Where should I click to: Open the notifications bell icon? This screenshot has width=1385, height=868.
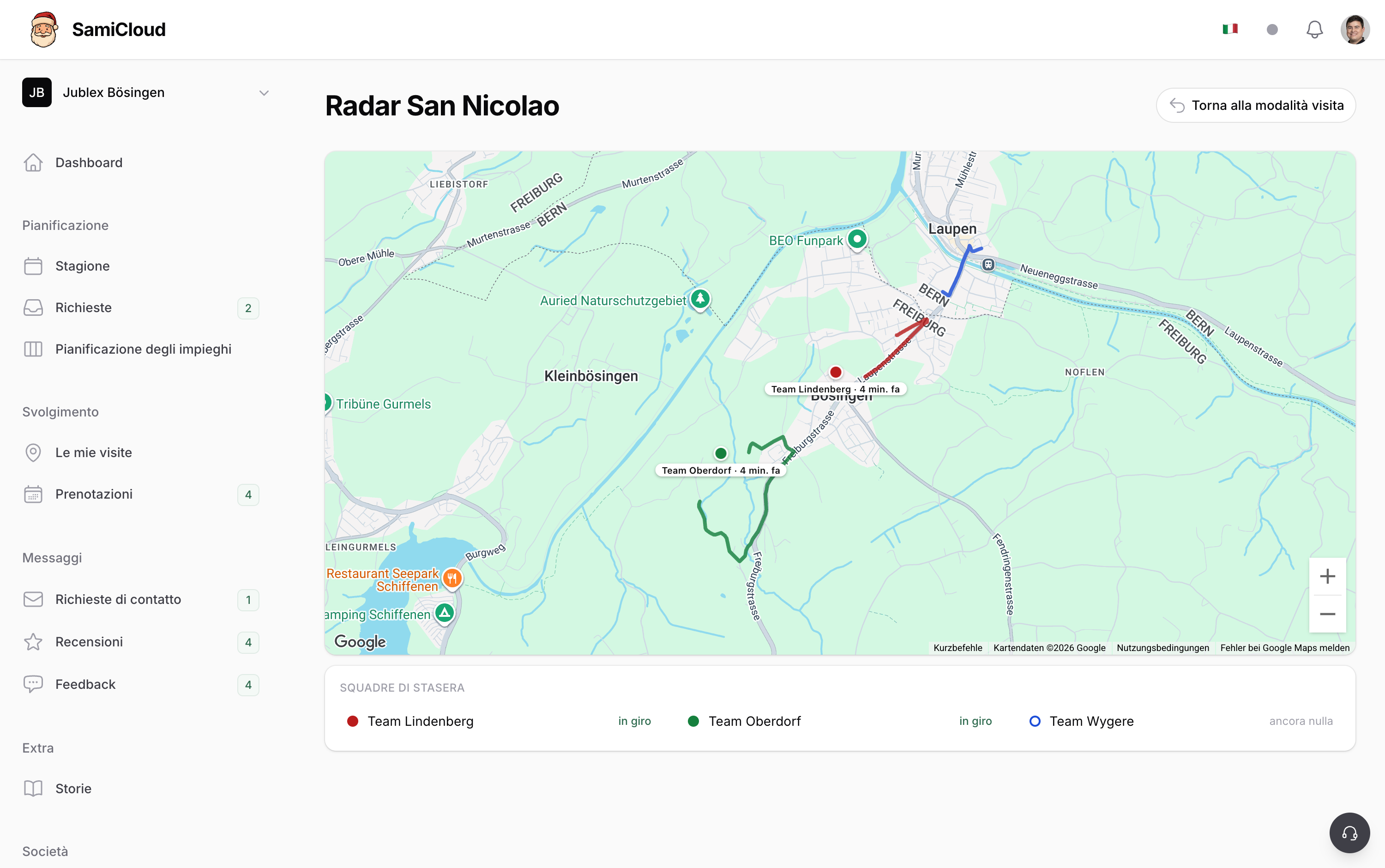[x=1314, y=29]
